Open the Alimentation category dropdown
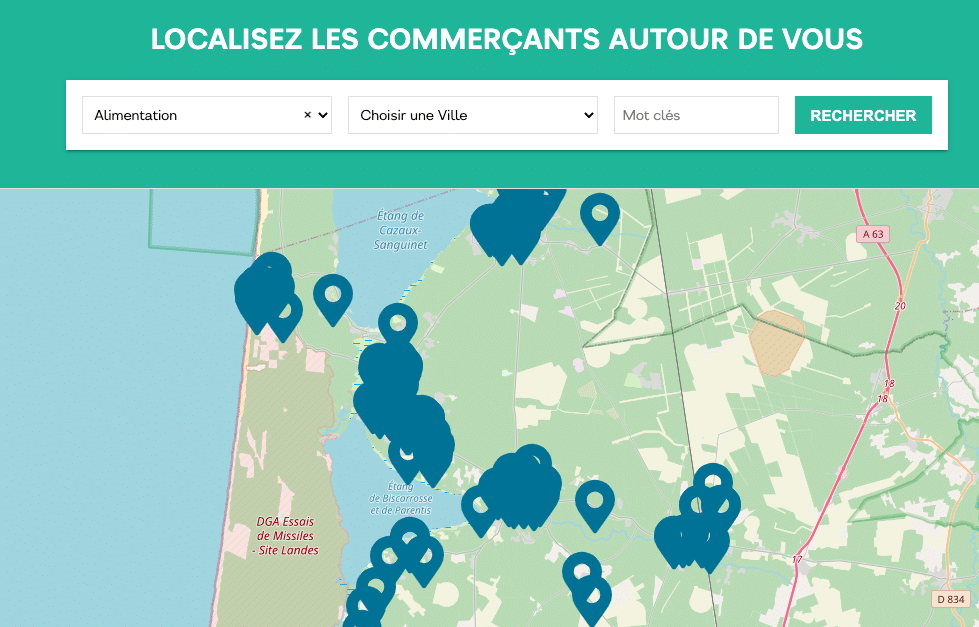Image resolution: width=979 pixels, height=627 pixels. click(195, 115)
